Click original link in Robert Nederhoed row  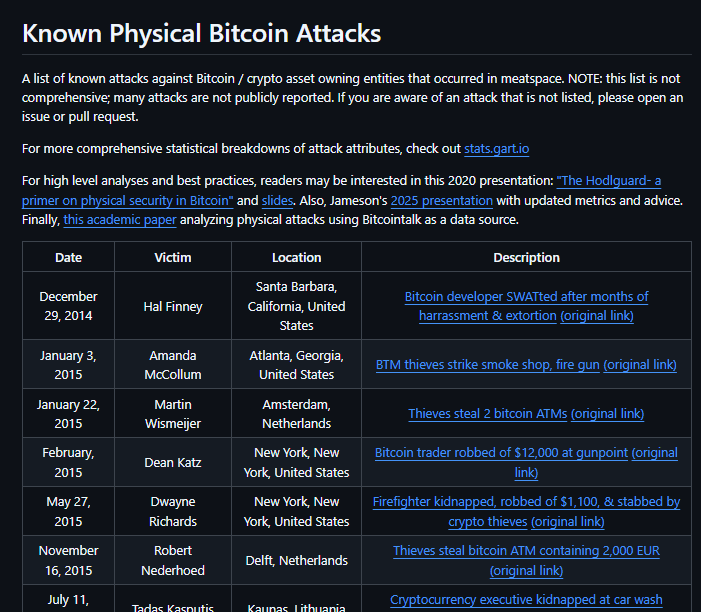pyautogui.click(x=526, y=570)
